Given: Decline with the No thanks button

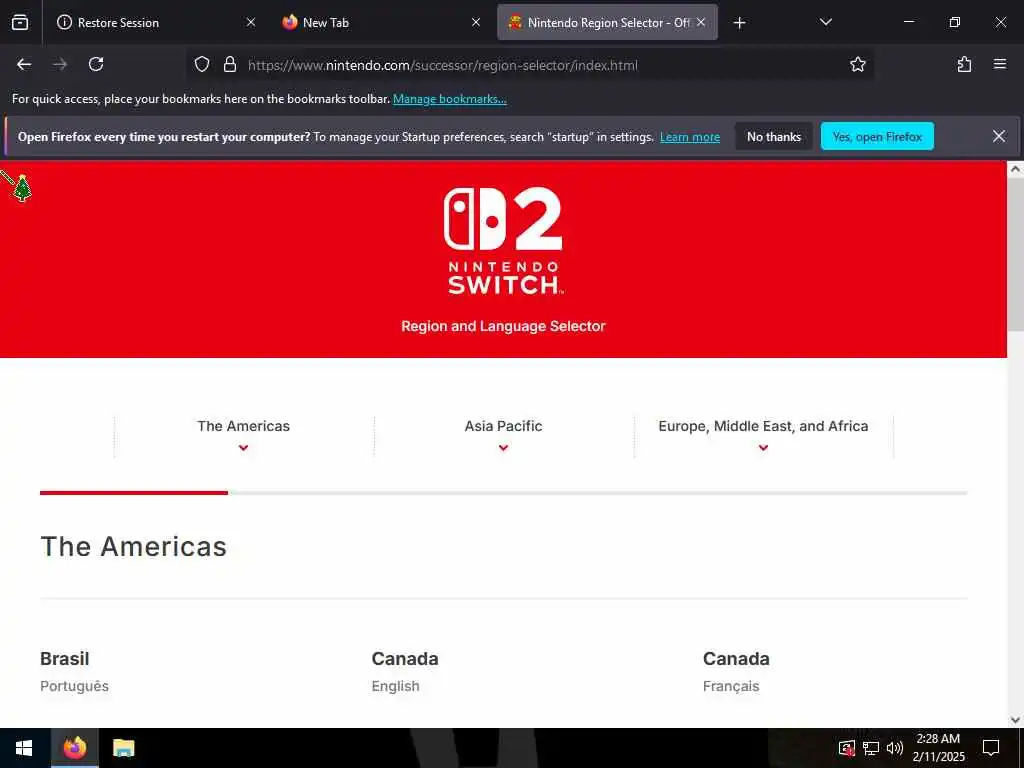Looking at the screenshot, I should 774,136.
